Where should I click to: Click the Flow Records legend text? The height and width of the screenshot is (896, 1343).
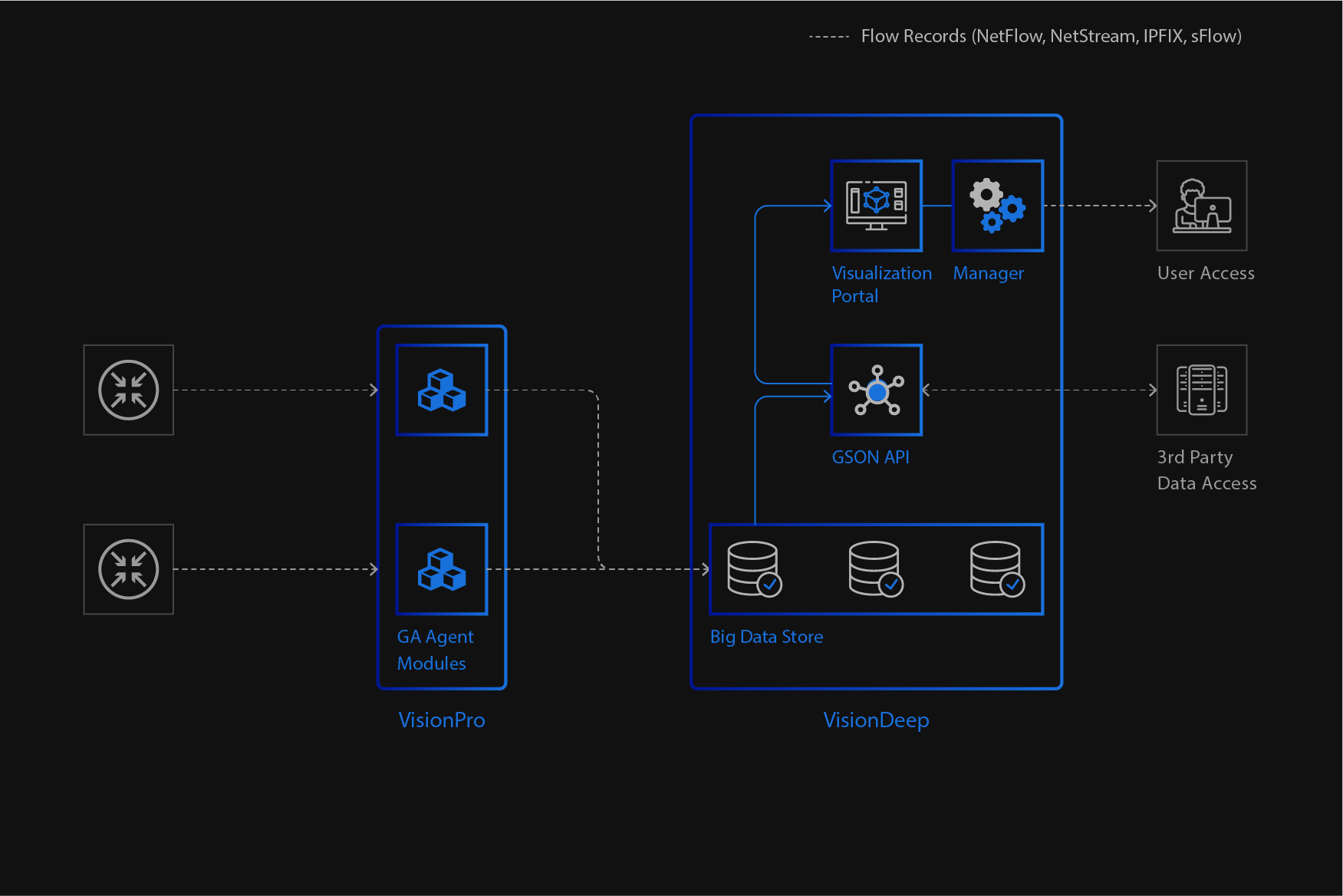1051,36
